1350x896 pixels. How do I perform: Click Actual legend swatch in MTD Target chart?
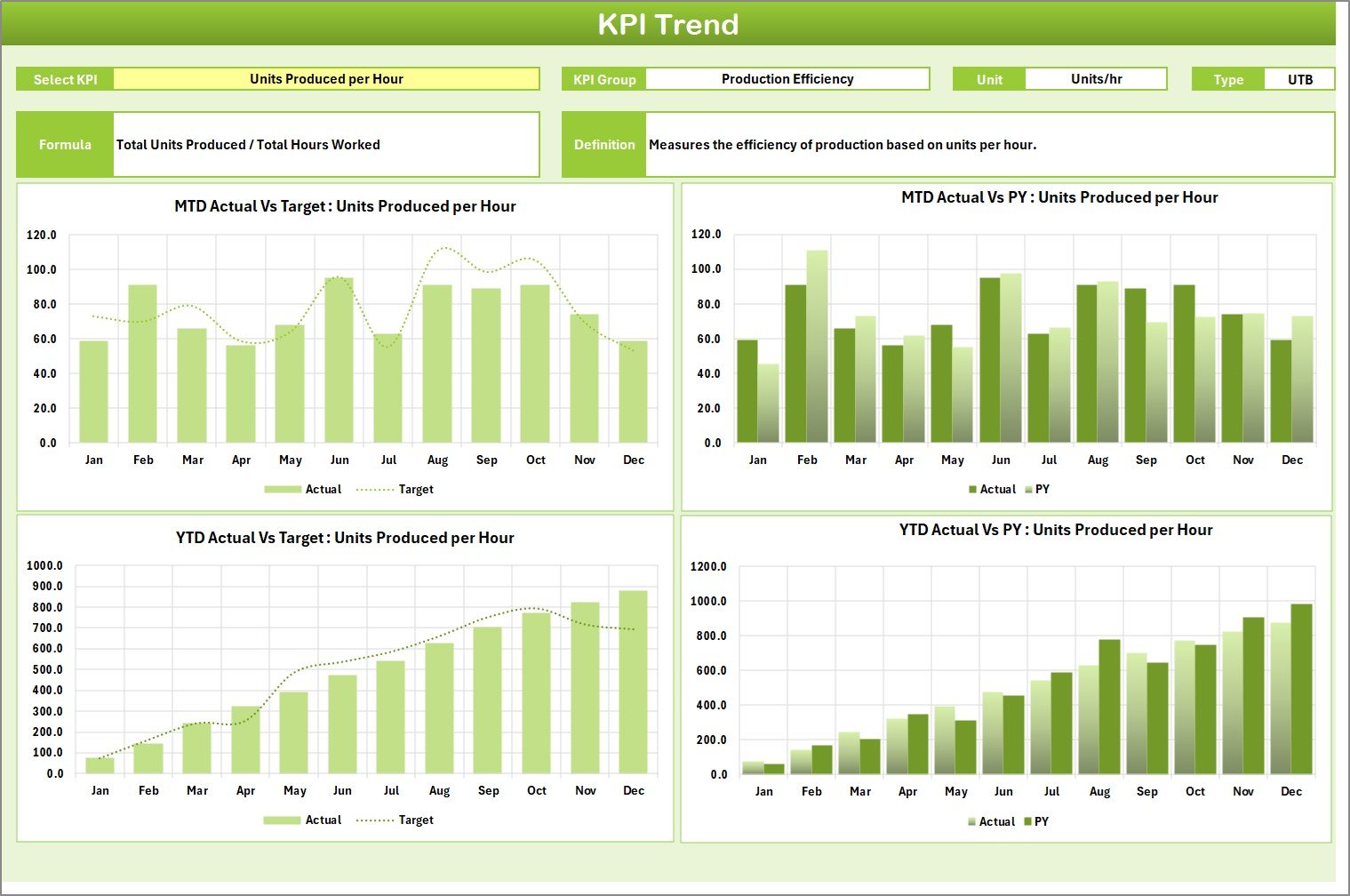283,490
